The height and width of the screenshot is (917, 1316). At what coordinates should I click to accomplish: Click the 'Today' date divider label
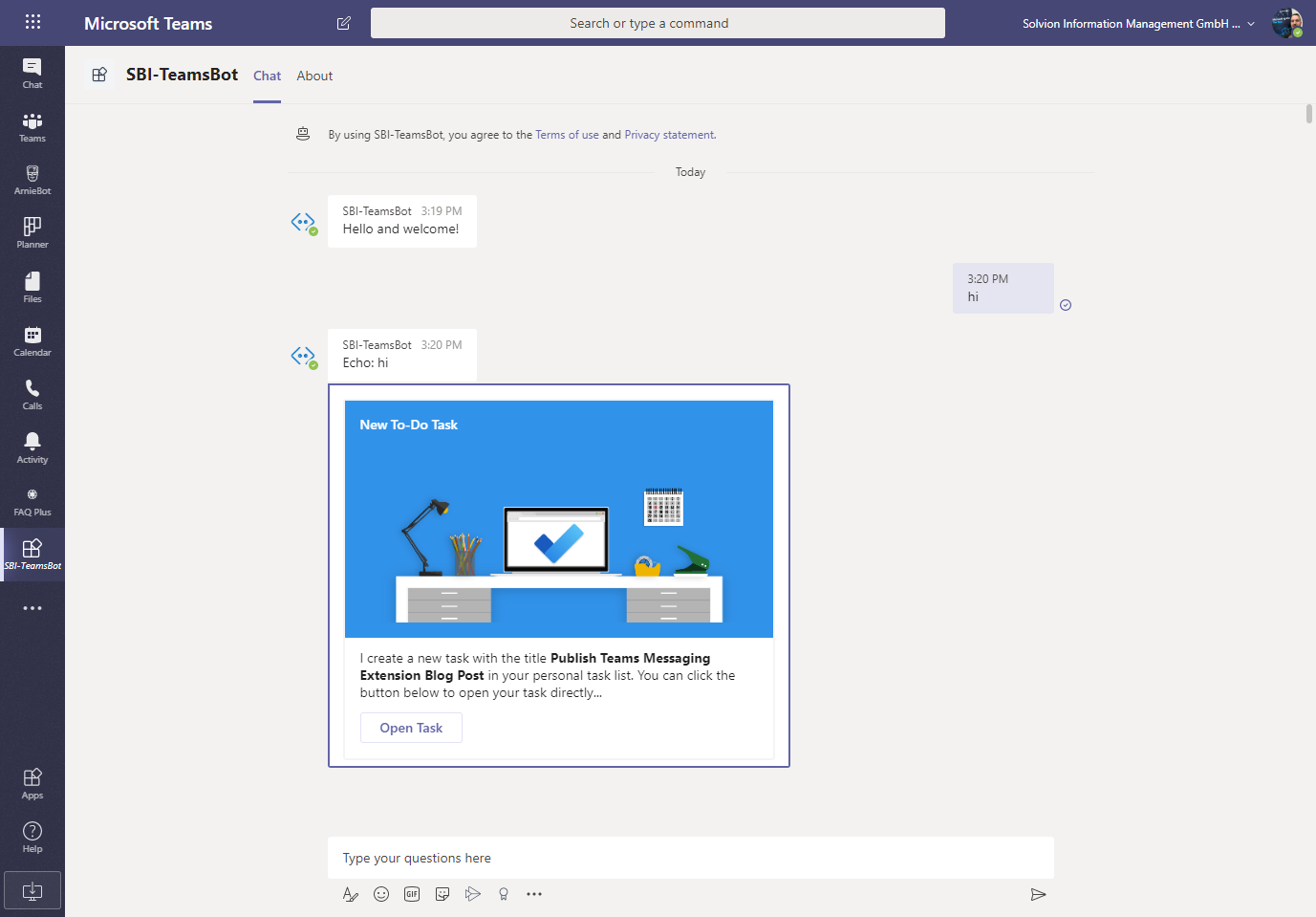tap(690, 172)
